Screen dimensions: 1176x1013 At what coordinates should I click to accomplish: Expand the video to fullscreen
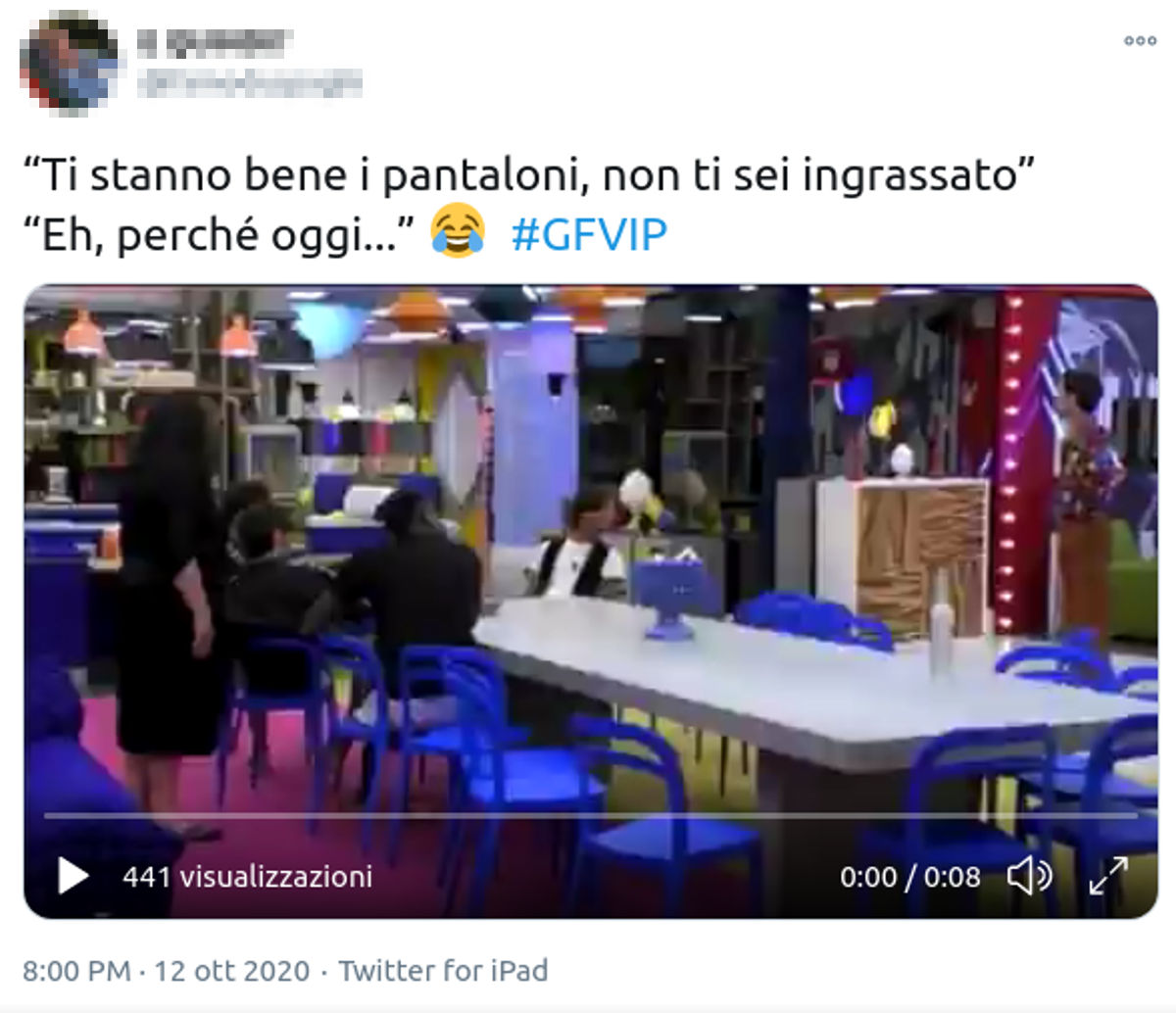point(1108,876)
